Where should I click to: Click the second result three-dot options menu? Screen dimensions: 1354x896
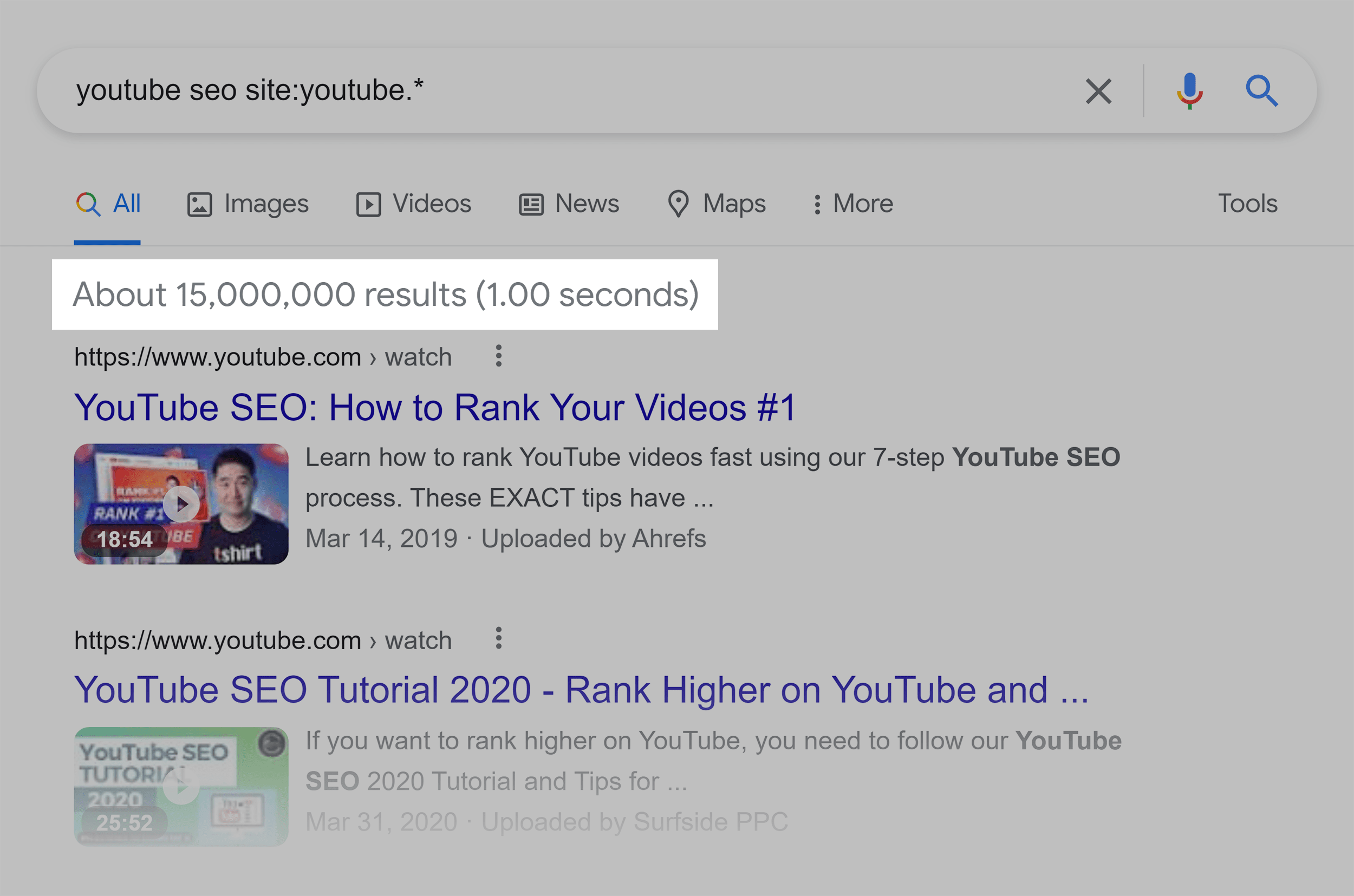coord(498,638)
